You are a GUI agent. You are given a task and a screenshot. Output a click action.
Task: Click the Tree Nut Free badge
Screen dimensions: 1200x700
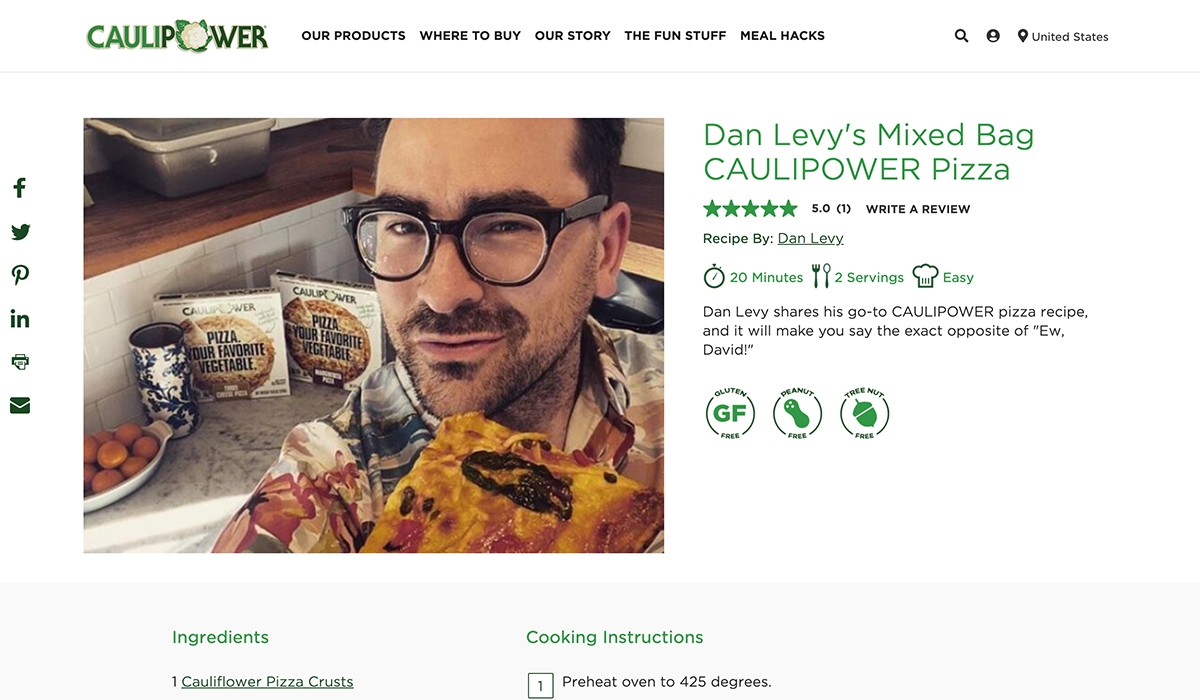[864, 413]
